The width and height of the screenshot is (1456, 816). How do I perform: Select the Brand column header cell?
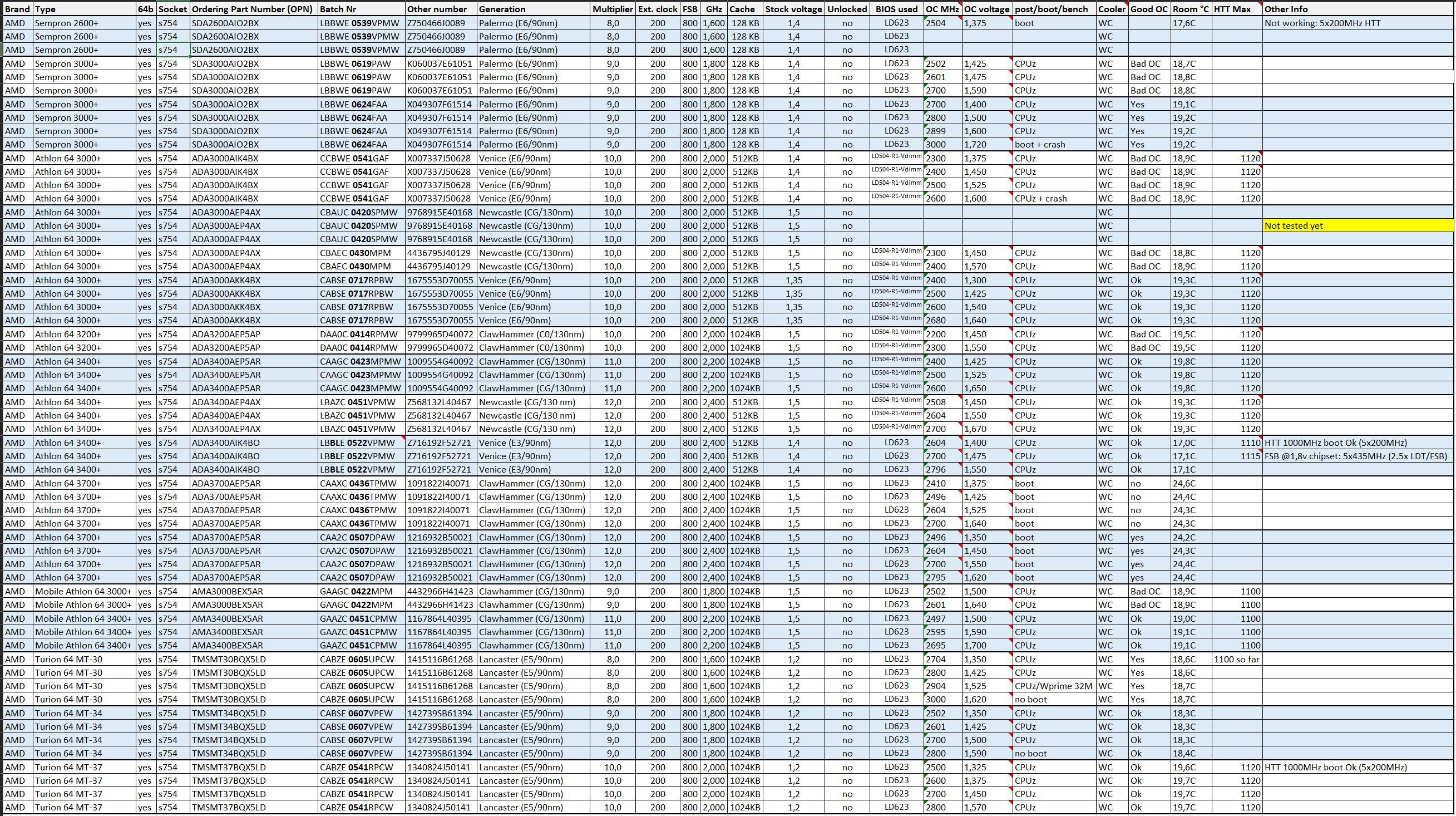click(x=17, y=9)
